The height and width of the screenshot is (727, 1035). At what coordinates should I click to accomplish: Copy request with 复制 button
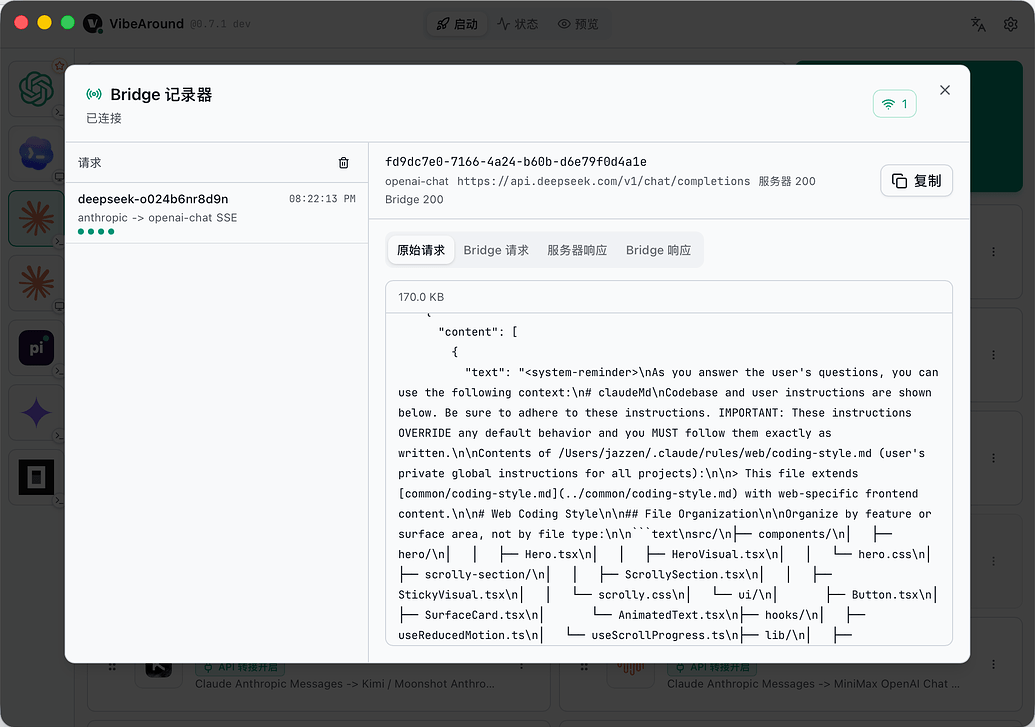[x=916, y=181]
